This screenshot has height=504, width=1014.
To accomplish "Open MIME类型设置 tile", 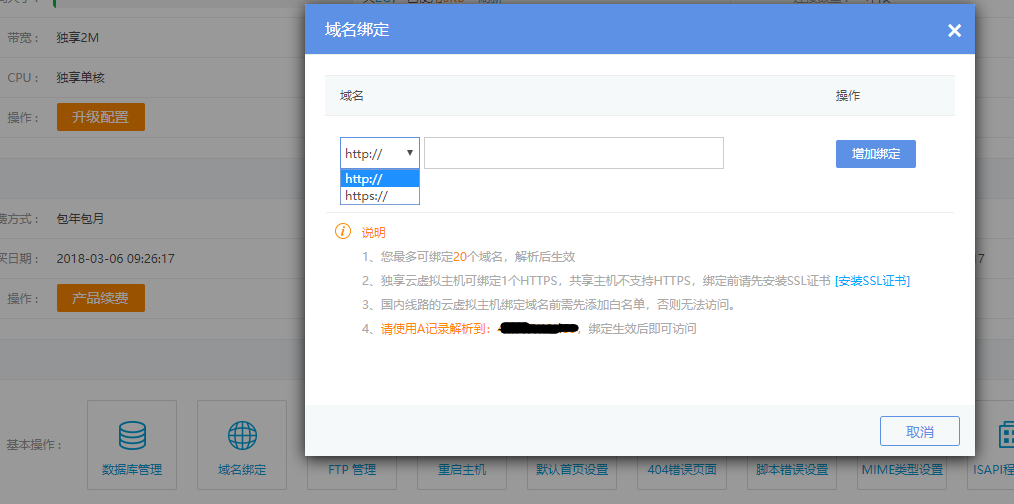I will (902, 469).
